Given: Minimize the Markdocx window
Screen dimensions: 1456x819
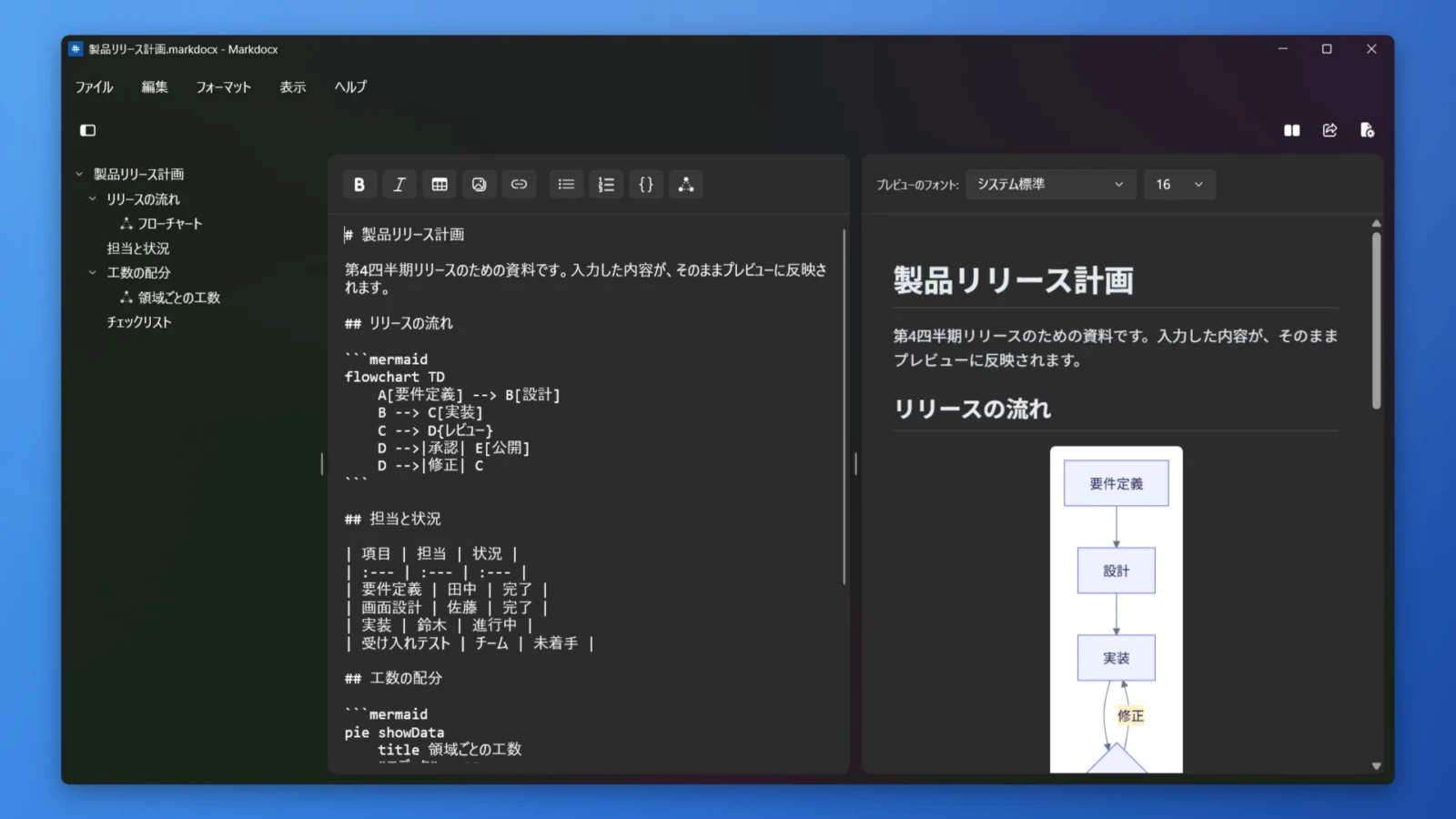Looking at the screenshot, I should 1283,49.
